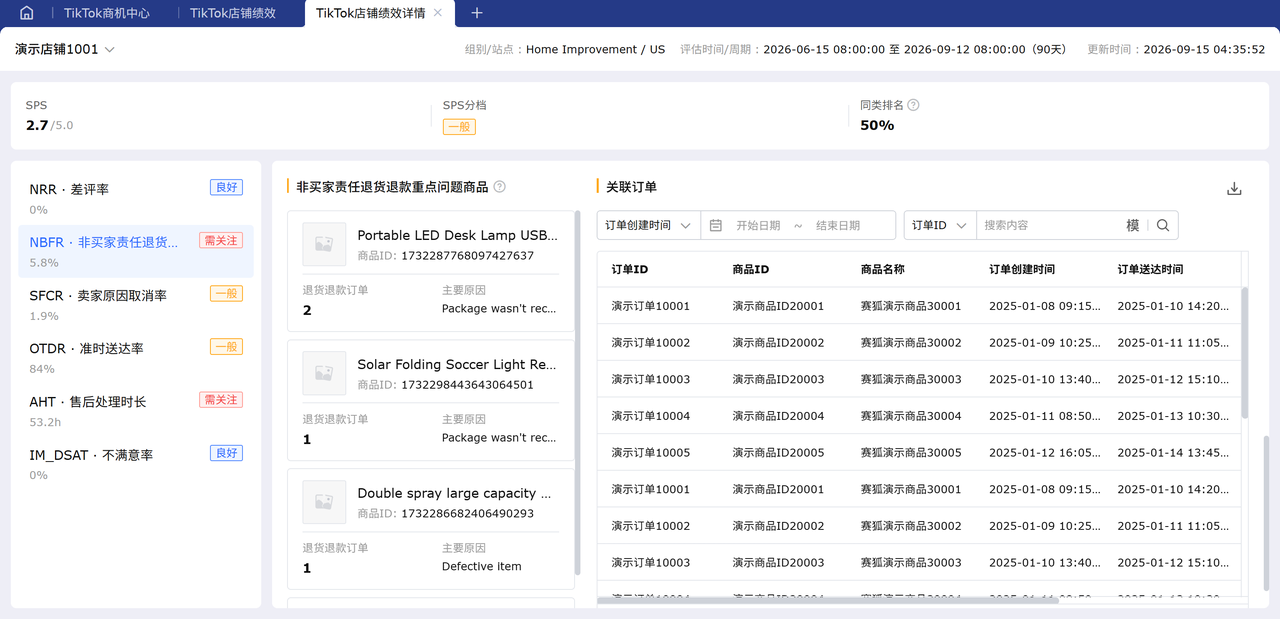Viewport: 1280px width, 619px height.
Task: Click the 一般 badge under SPS分档
Action: tap(459, 127)
